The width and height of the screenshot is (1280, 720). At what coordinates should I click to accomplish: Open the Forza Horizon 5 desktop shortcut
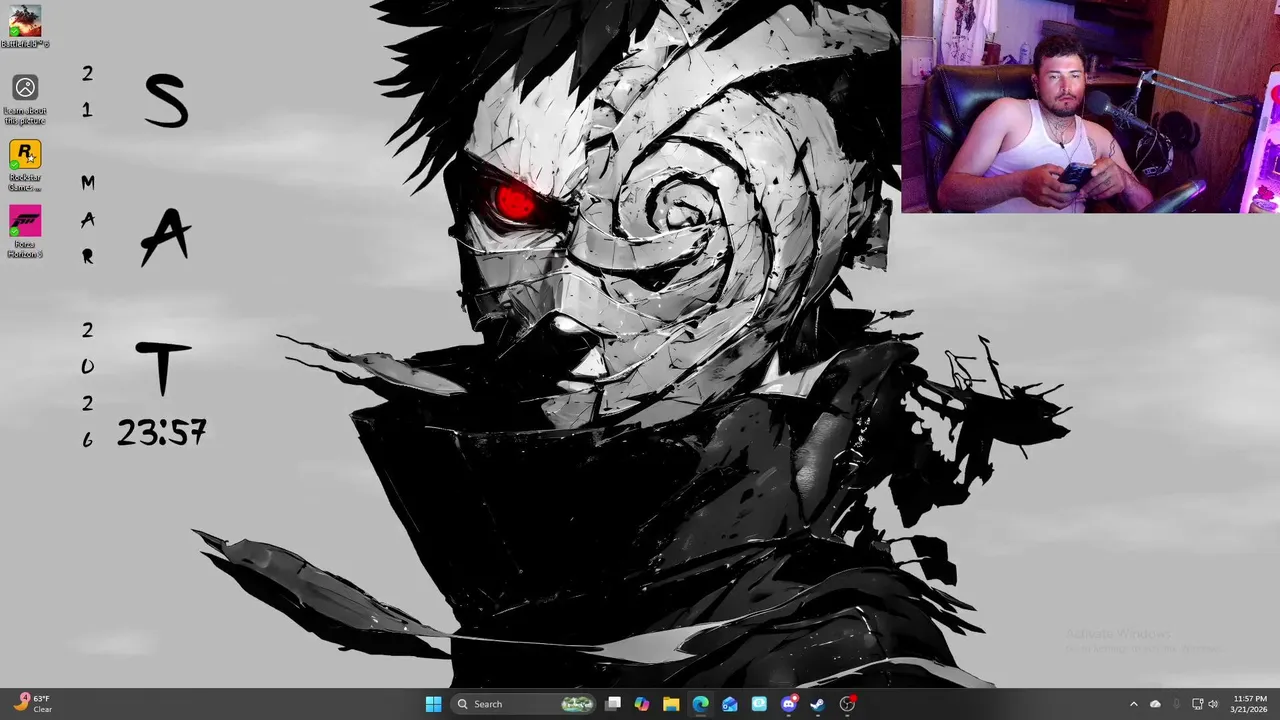pyautogui.click(x=25, y=232)
